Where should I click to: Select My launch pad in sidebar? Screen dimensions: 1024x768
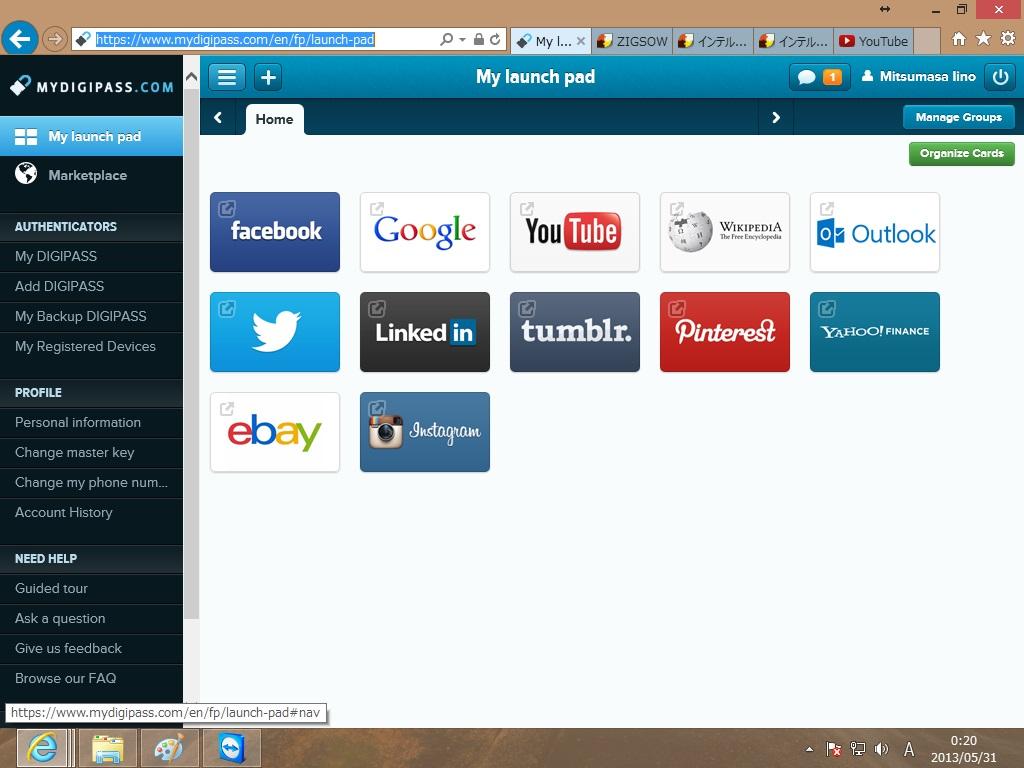click(x=91, y=136)
